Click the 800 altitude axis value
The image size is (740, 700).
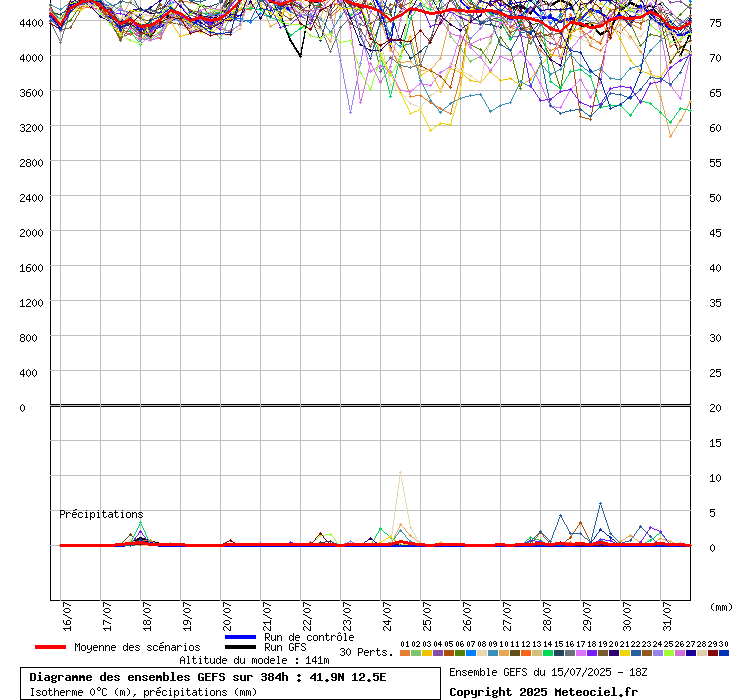coord(28,338)
